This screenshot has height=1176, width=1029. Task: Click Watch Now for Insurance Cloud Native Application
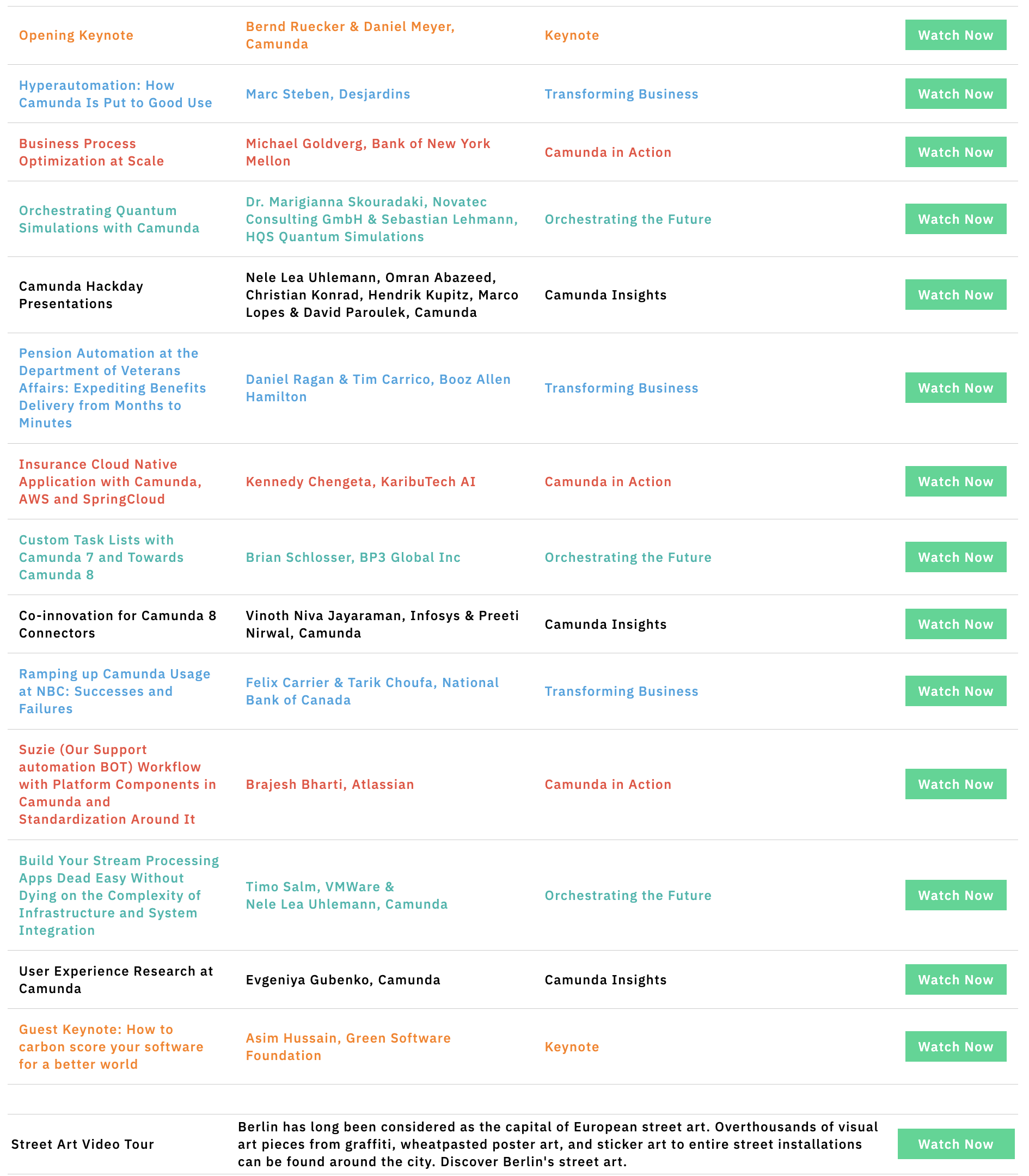(x=955, y=481)
